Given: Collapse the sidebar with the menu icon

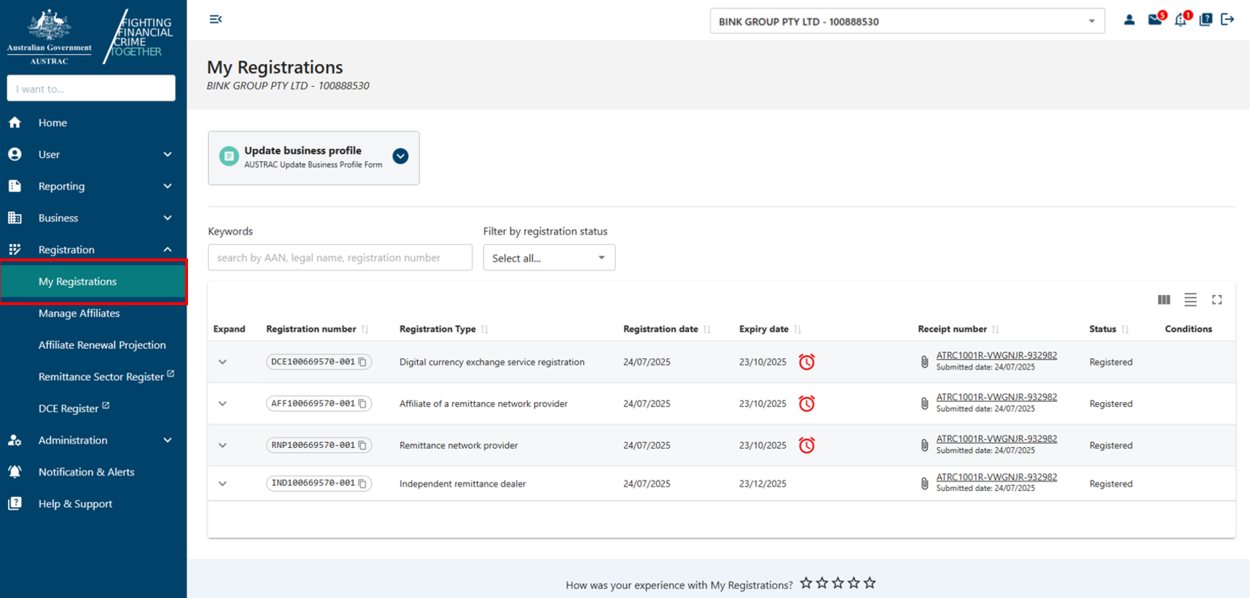Looking at the screenshot, I should 215,18.
